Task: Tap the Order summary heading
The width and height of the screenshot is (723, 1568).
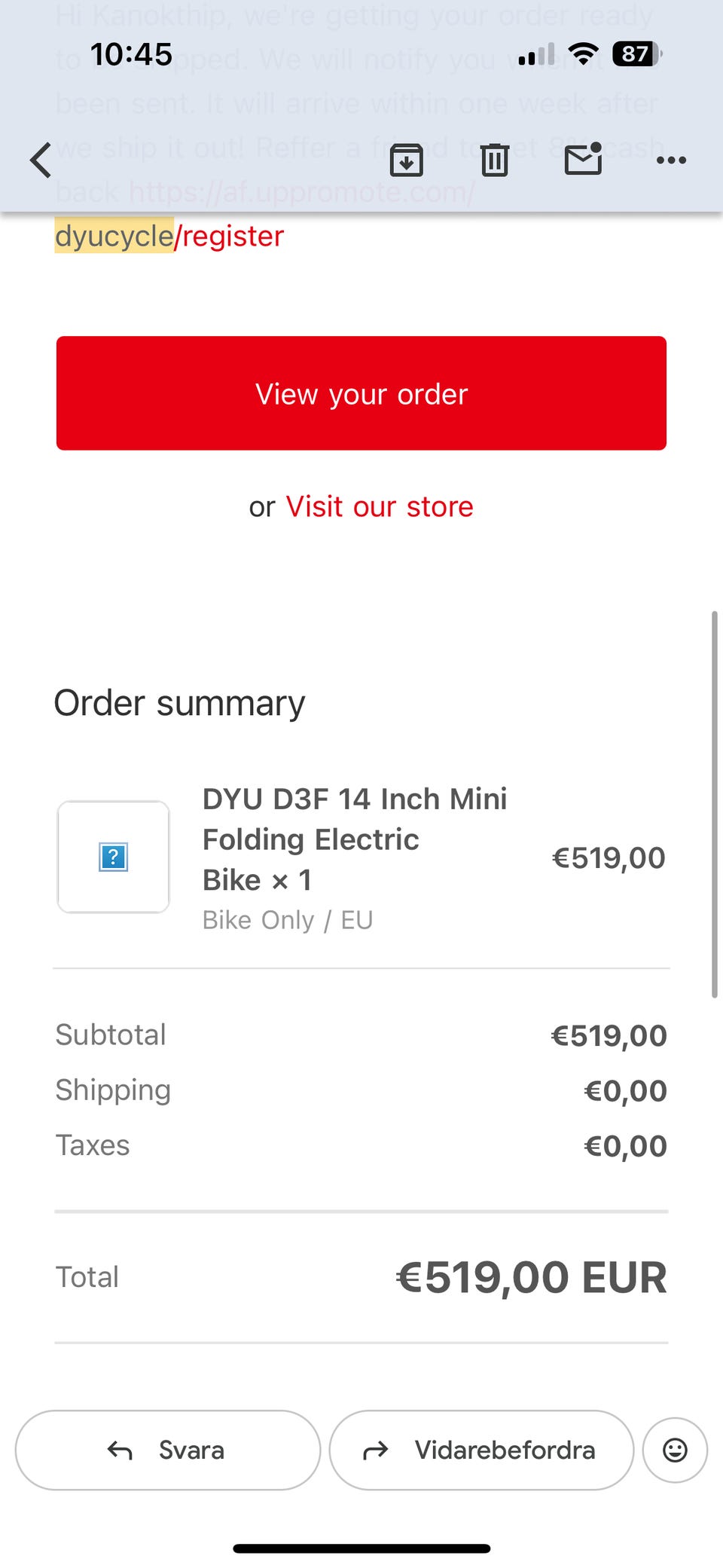Action: coord(179,703)
